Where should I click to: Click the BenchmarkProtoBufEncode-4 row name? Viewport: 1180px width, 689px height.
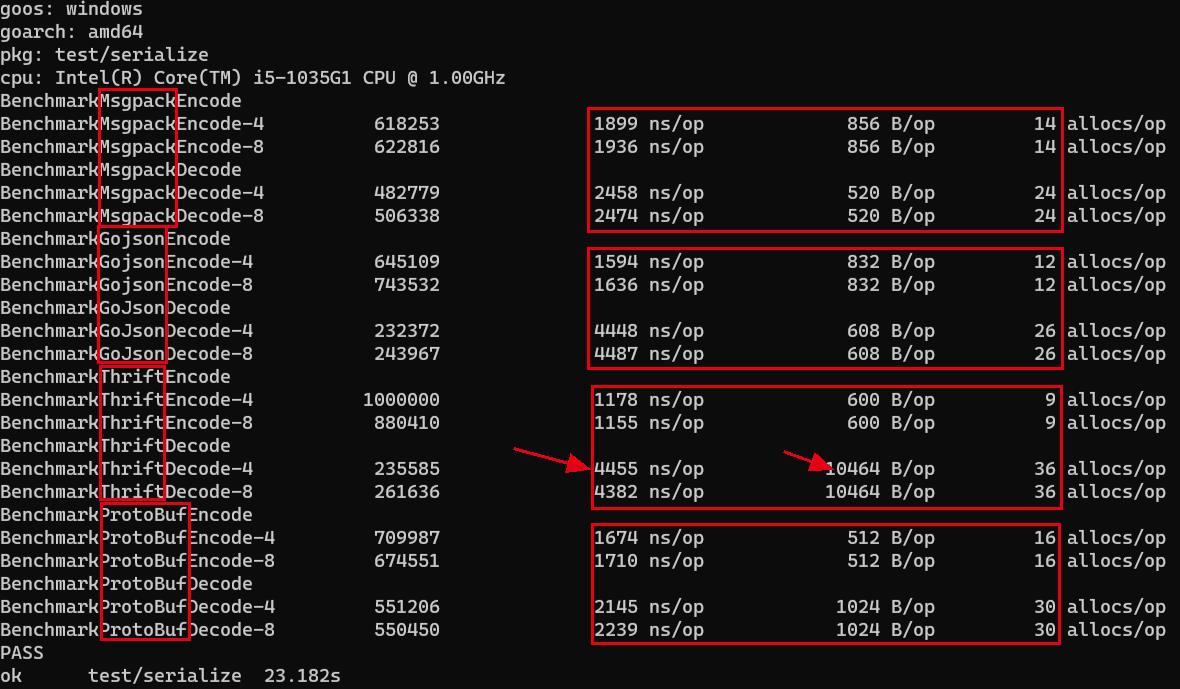coord(137,538)
